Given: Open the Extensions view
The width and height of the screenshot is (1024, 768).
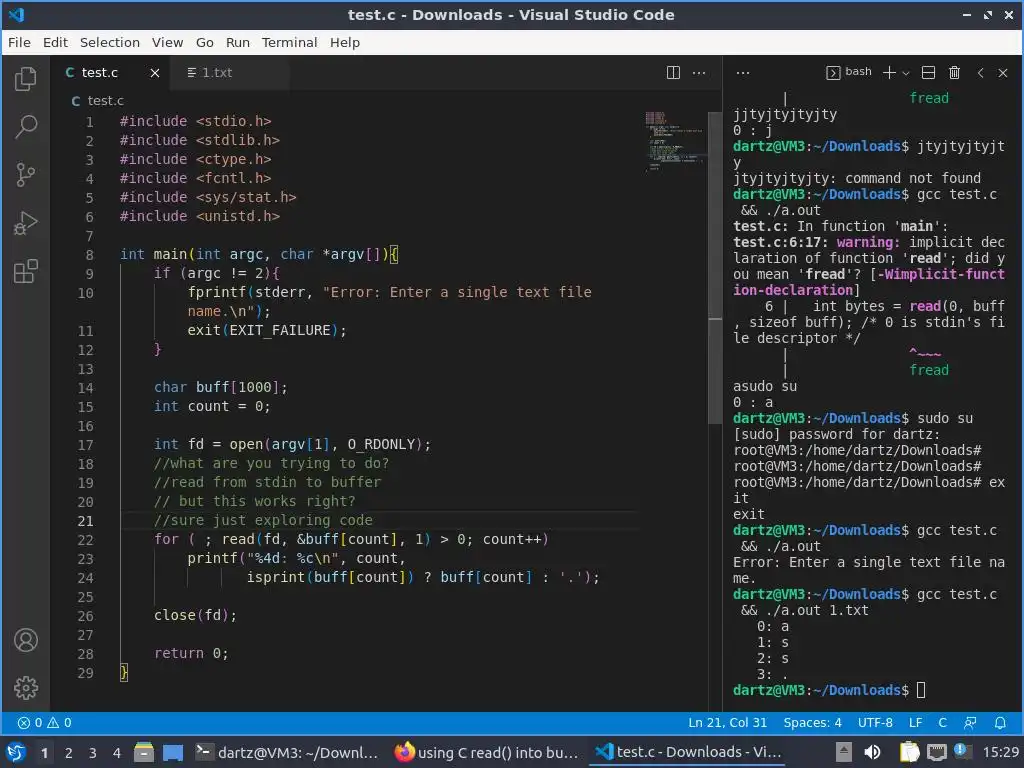Looking at the screenshot, I should [x=25, y=271].
